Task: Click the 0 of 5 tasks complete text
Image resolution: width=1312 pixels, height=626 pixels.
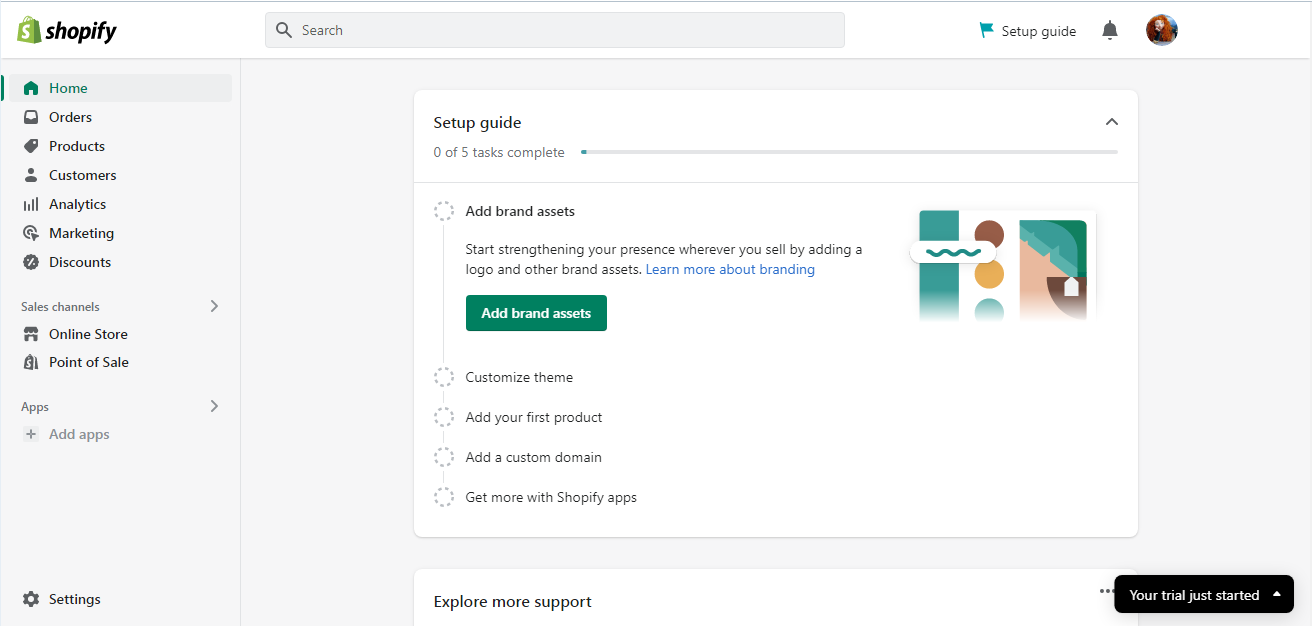Action: click(x=499, y=153)
